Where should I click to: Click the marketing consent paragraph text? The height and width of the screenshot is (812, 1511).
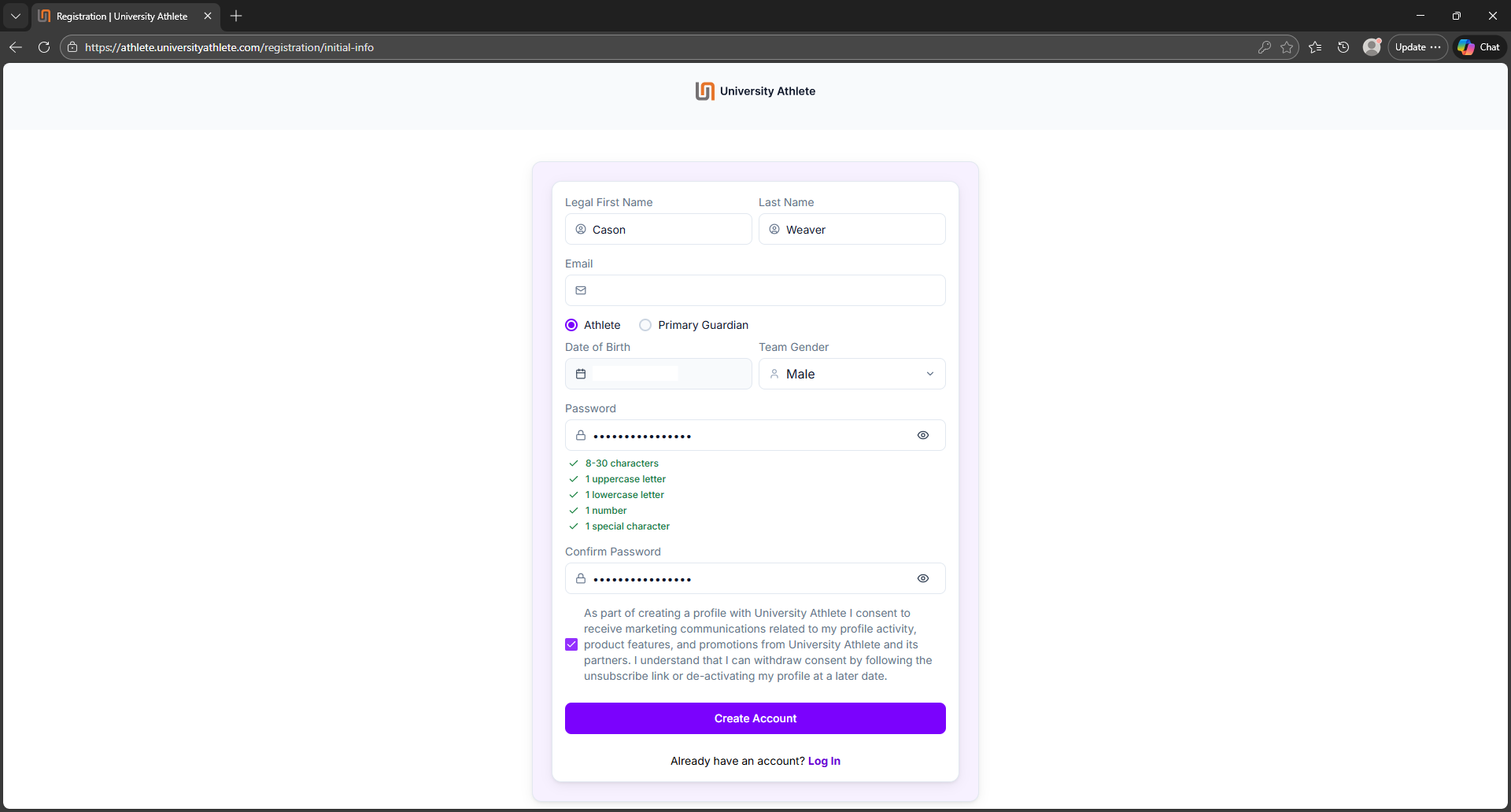[758, 644]
